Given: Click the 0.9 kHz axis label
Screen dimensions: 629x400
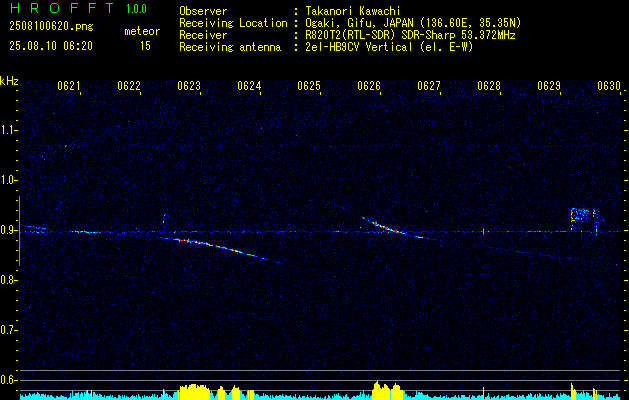Looking at the screenshot, I should coord(7,230).
